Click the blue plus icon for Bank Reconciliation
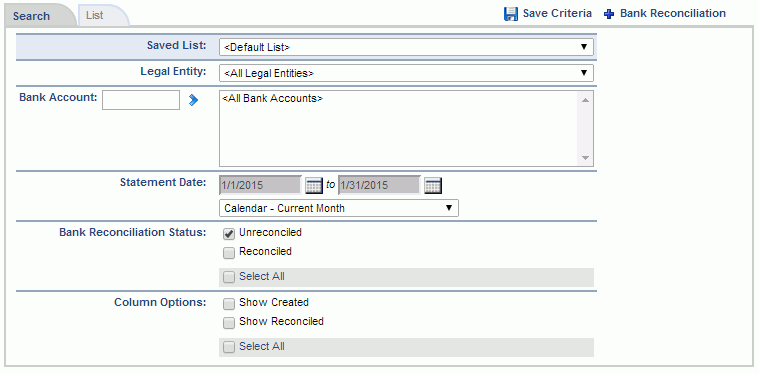759x373 pixels. click(x=609, y=14)
